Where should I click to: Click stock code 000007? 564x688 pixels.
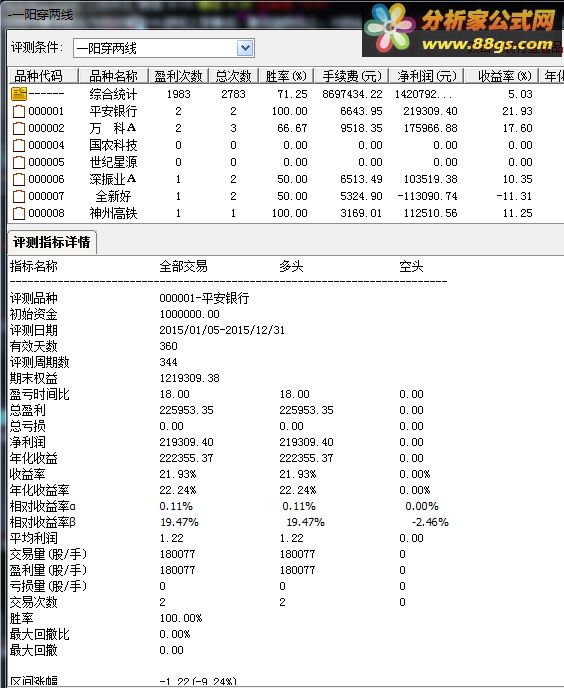pyautogui.click(x=46, y=196)
